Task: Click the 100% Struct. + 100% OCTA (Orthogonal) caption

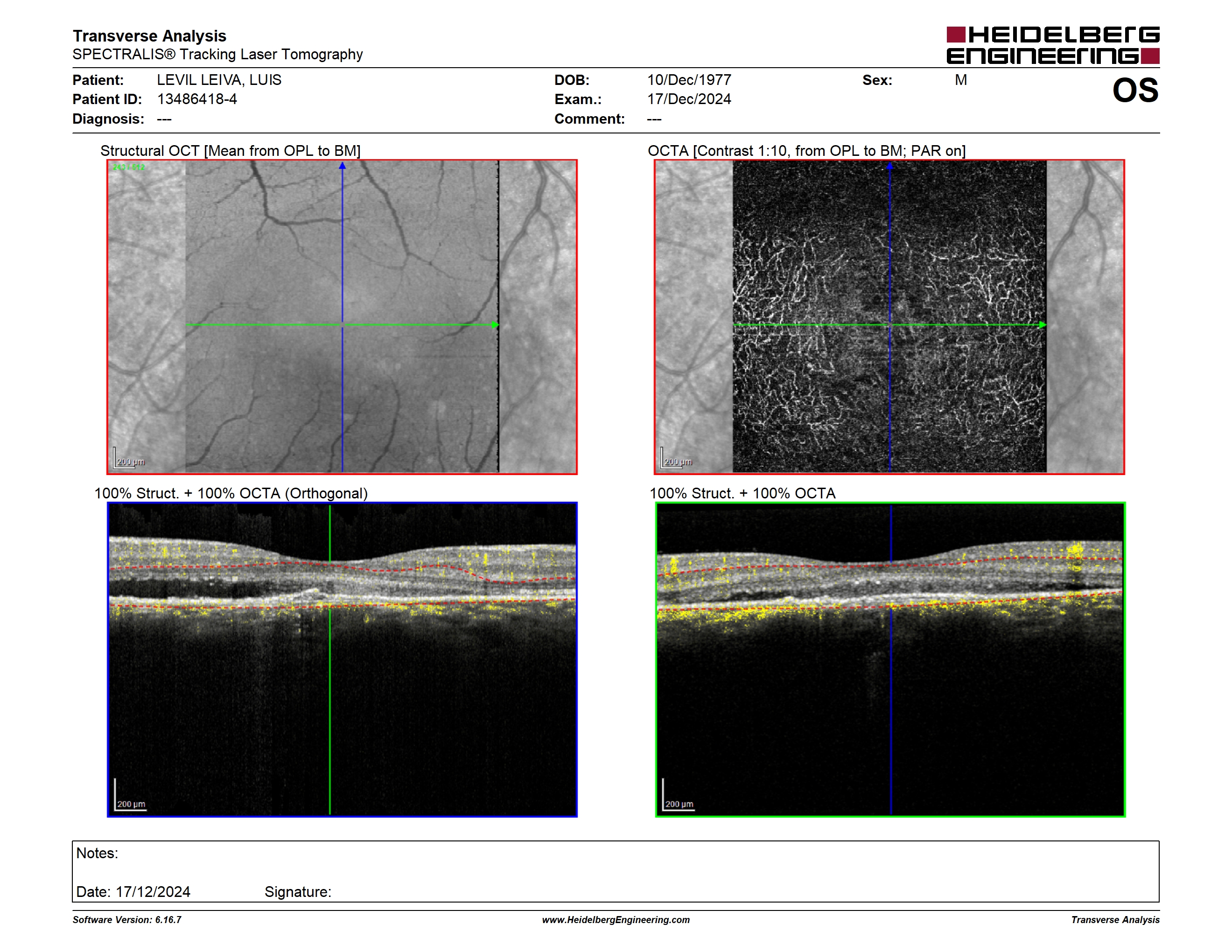Action: pos(231,493)
